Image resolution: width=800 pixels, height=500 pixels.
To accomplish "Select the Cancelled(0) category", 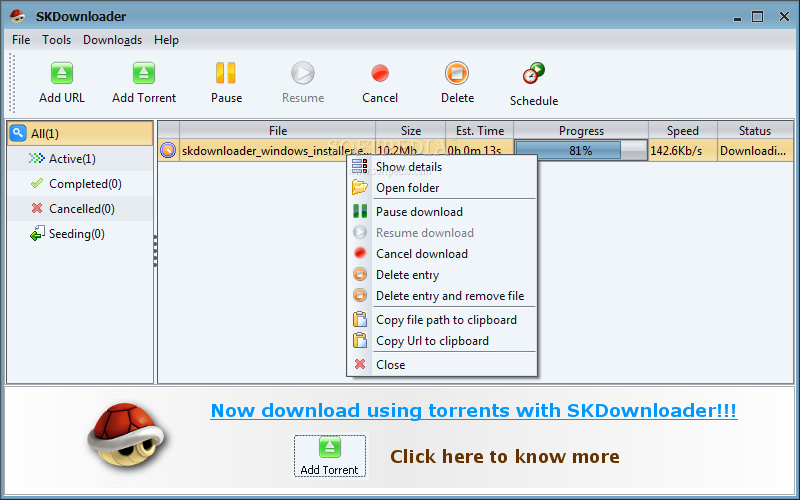I will pos(80,209).
